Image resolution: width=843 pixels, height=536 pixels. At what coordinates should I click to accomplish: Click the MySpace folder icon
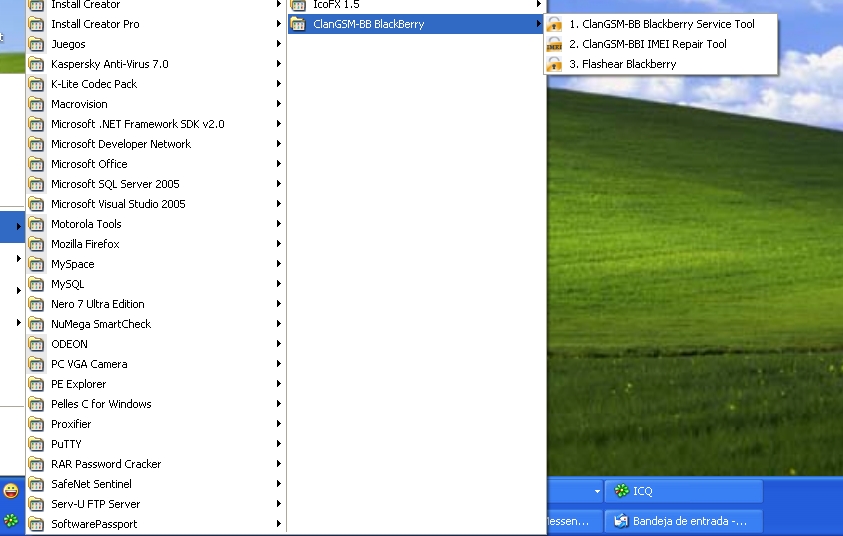[36, 264]
